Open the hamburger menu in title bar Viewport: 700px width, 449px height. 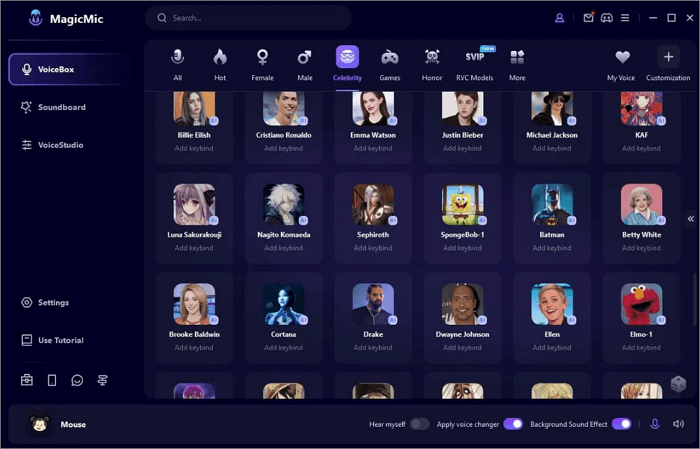(x=625, y=18)
